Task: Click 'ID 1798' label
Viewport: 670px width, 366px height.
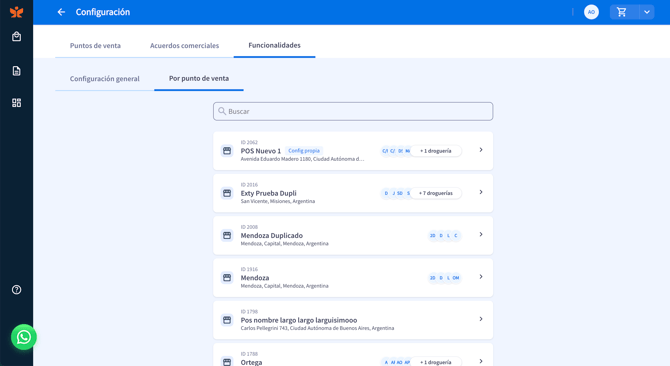Action: click(x=249, y=311)
